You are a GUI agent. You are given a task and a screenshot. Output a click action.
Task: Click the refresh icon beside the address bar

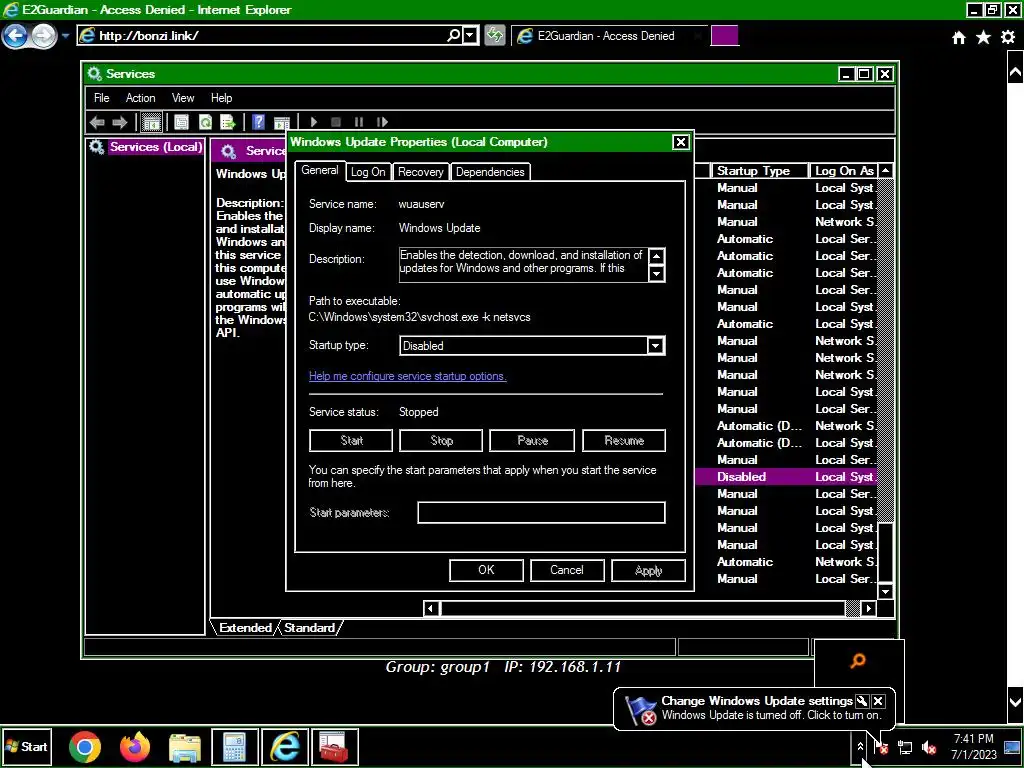click(495, 35)
